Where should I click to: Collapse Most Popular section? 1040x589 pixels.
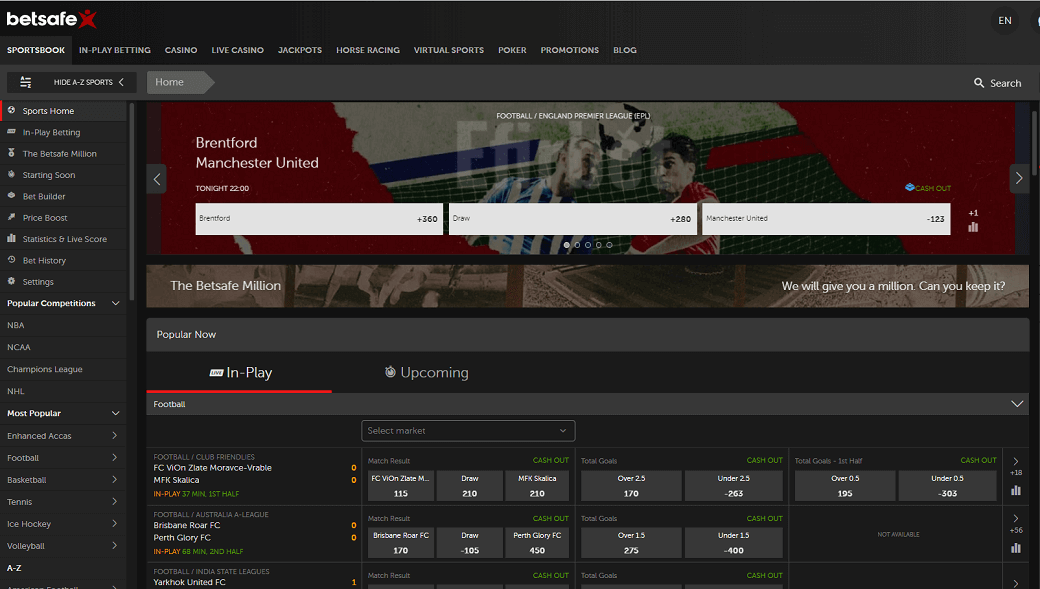115,413
